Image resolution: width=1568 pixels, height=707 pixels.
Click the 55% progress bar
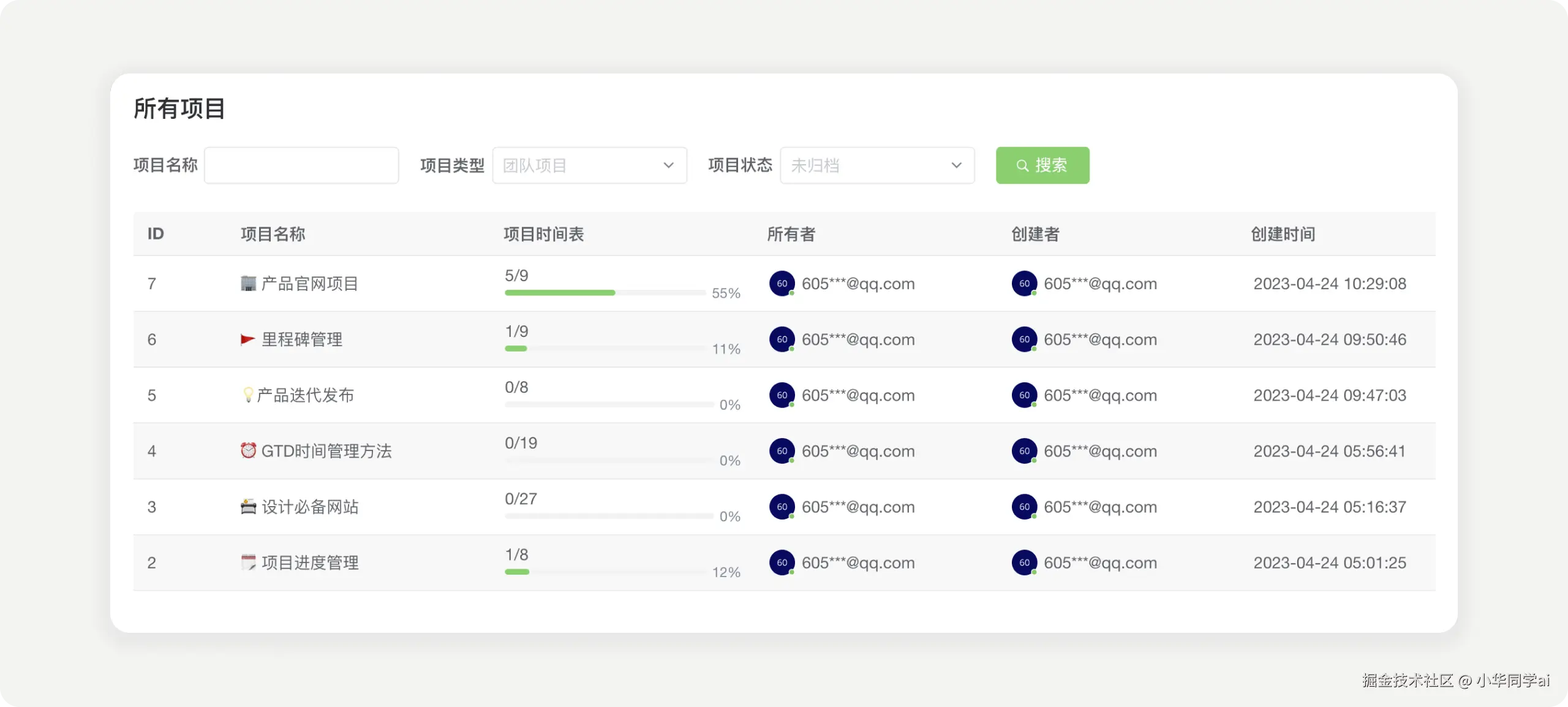(605, 293)
